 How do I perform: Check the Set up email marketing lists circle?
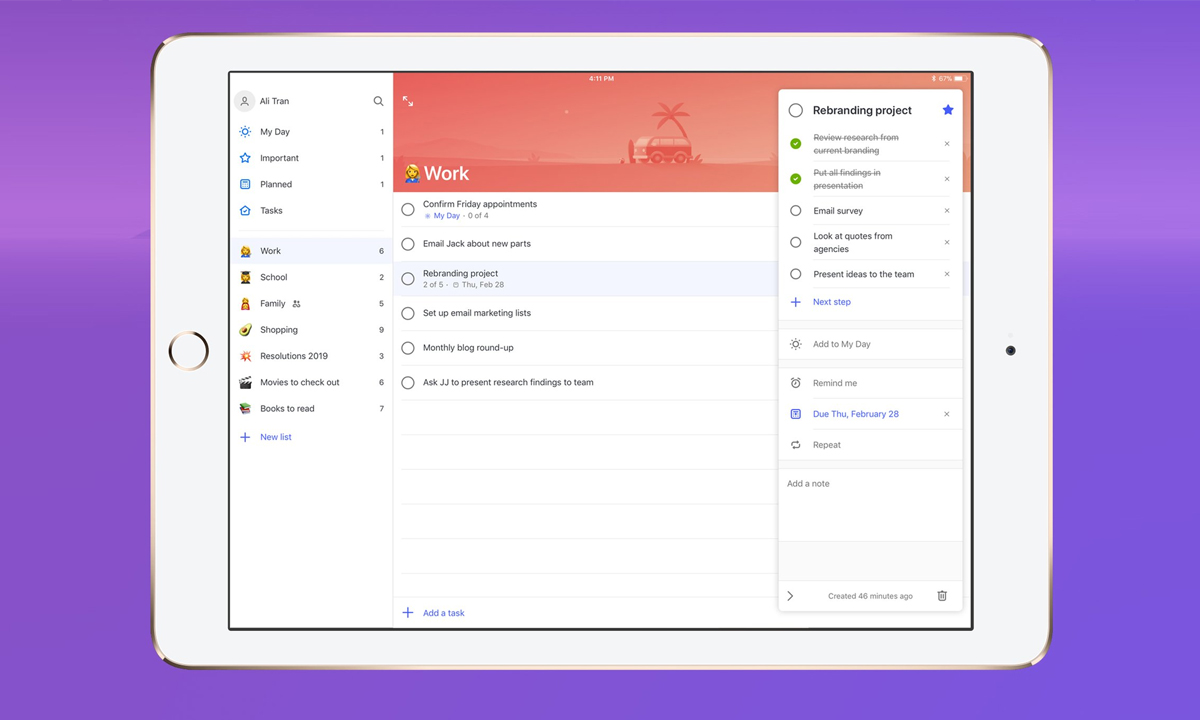click(x=408, y=314)
